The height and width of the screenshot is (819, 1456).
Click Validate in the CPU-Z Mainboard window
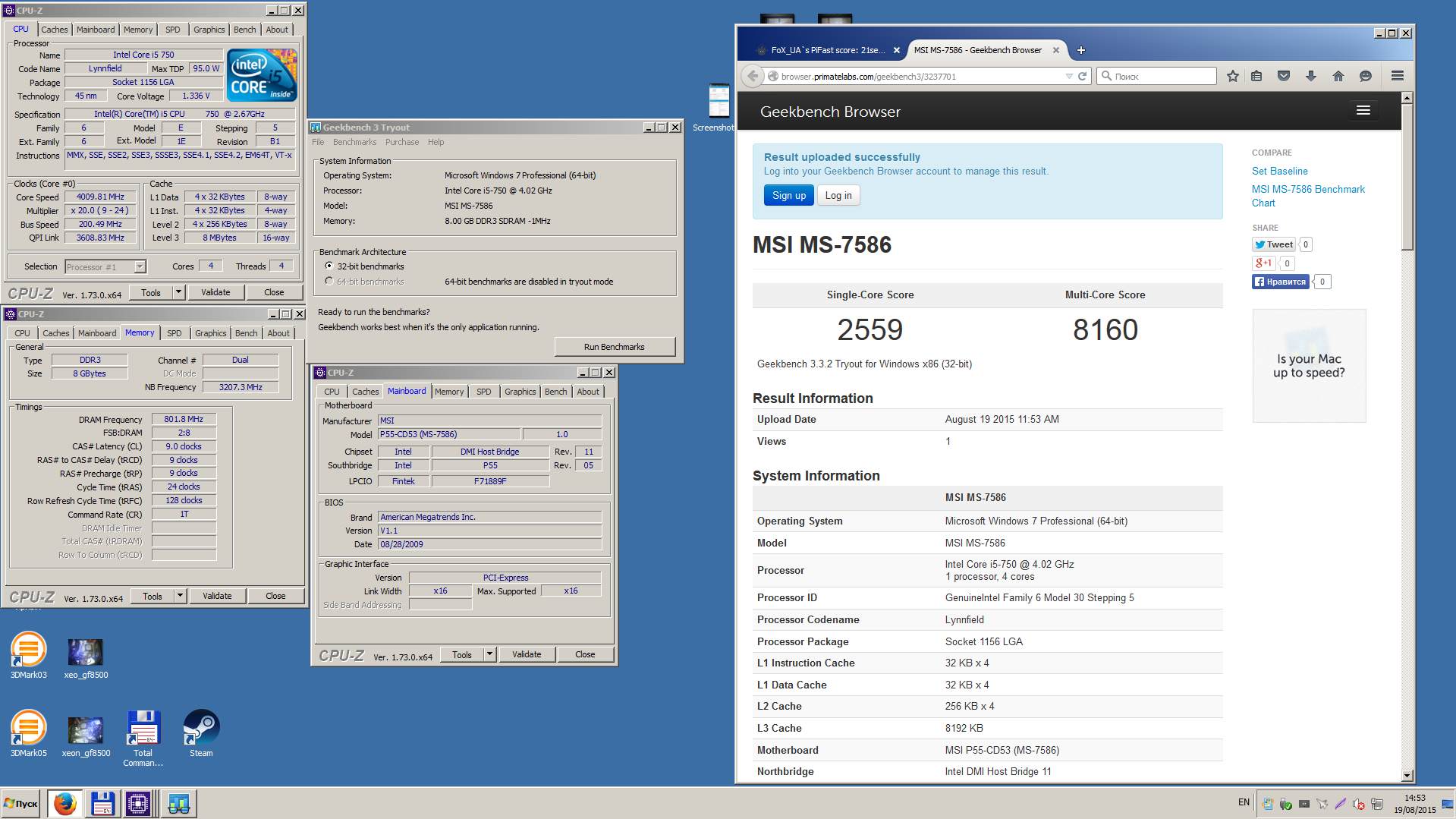point(527,654)
